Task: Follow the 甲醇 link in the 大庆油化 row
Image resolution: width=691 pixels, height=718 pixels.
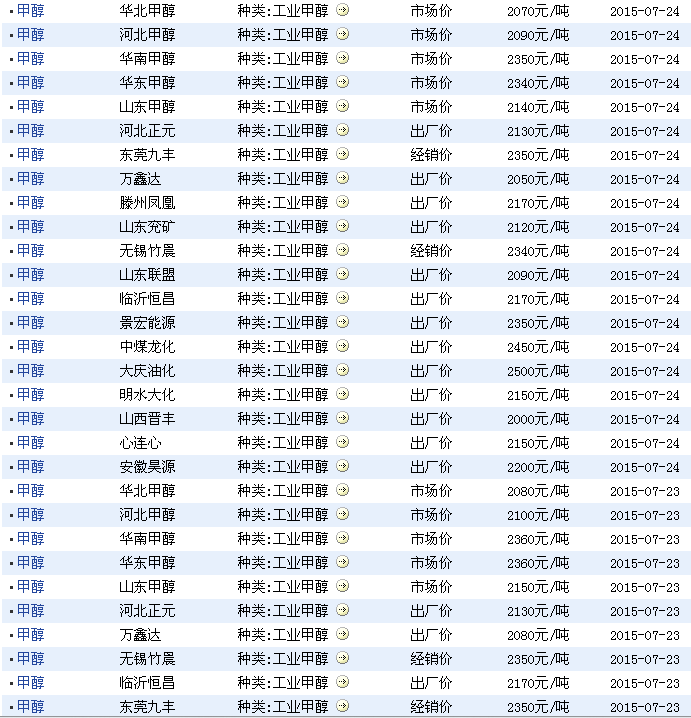Action: tap(31, 370)
